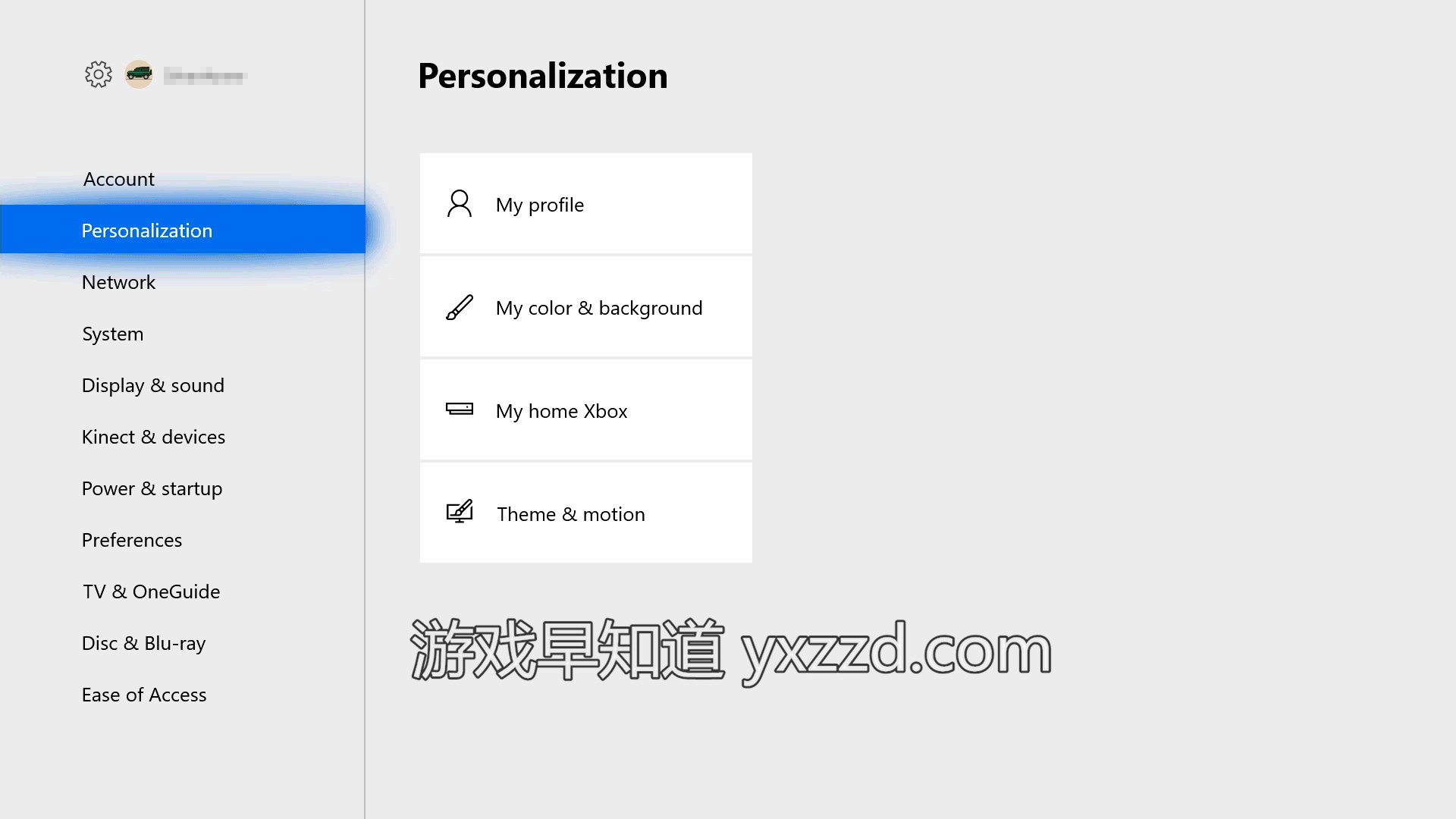
Task: Click the person icon beside My profile
Action: click(x=460, y=204)
